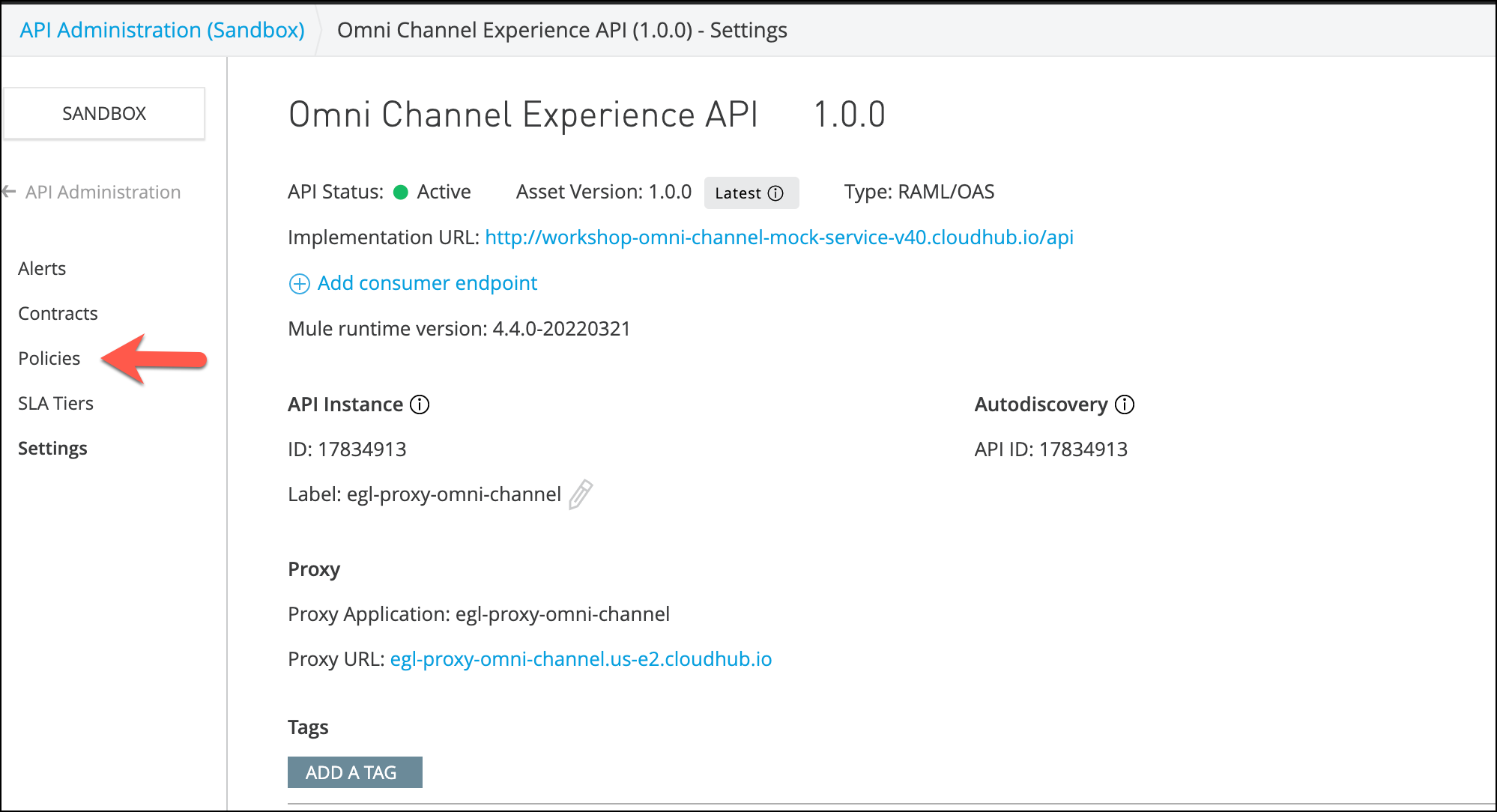Open the API Administration (Sandbox) breadcrumb

(162, 30)
